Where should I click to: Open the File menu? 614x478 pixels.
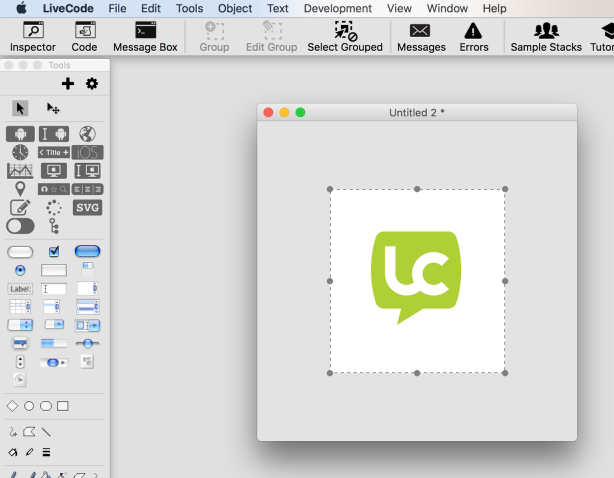click(x=117, y=8)
